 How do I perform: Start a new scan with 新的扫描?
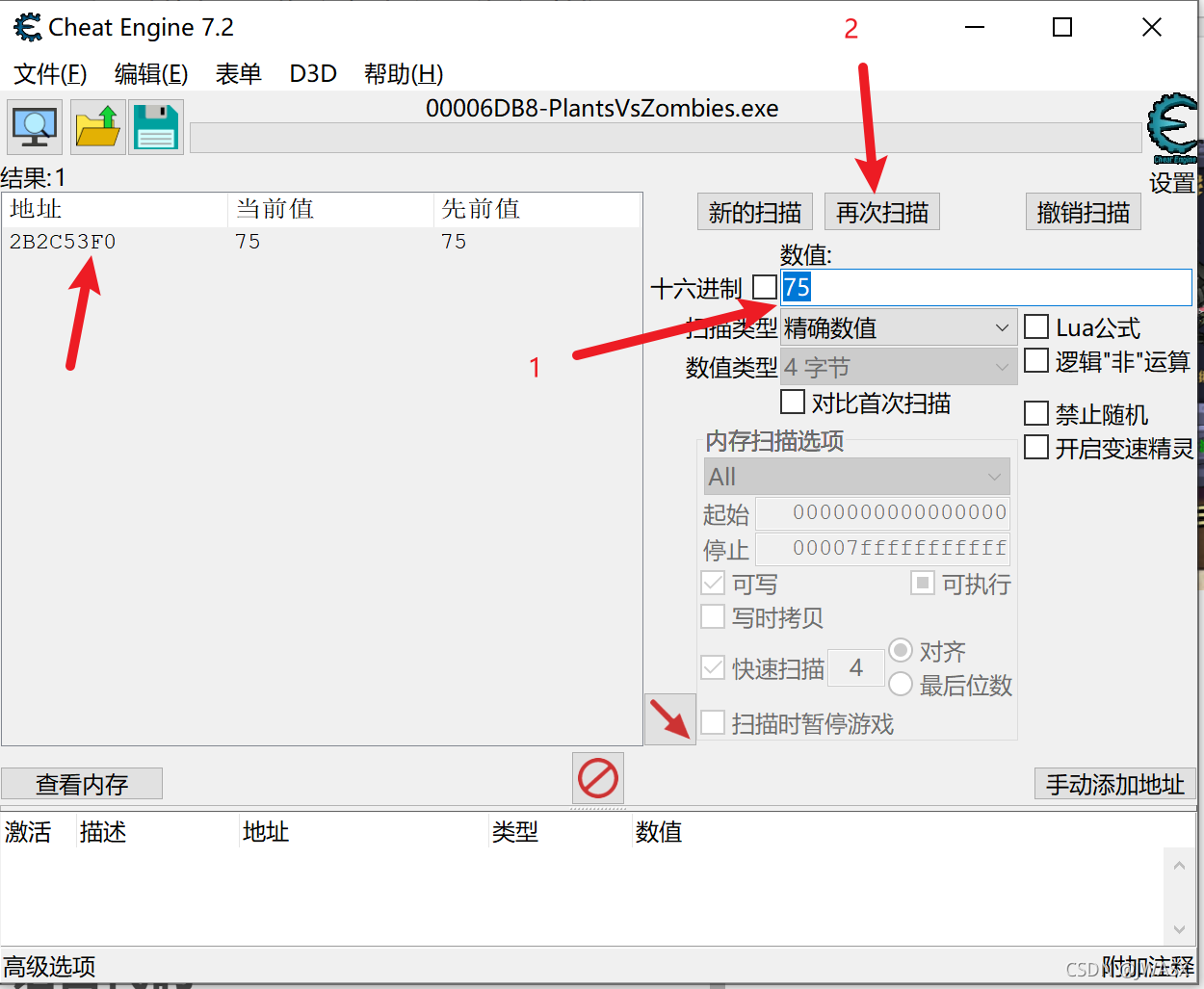755,212
